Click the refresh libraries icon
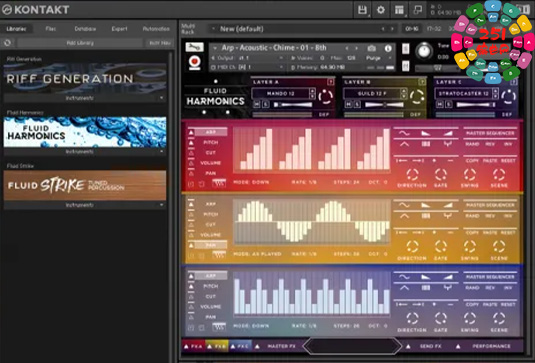The height and width of the screenshot is (363, 535). pos(8,43)
